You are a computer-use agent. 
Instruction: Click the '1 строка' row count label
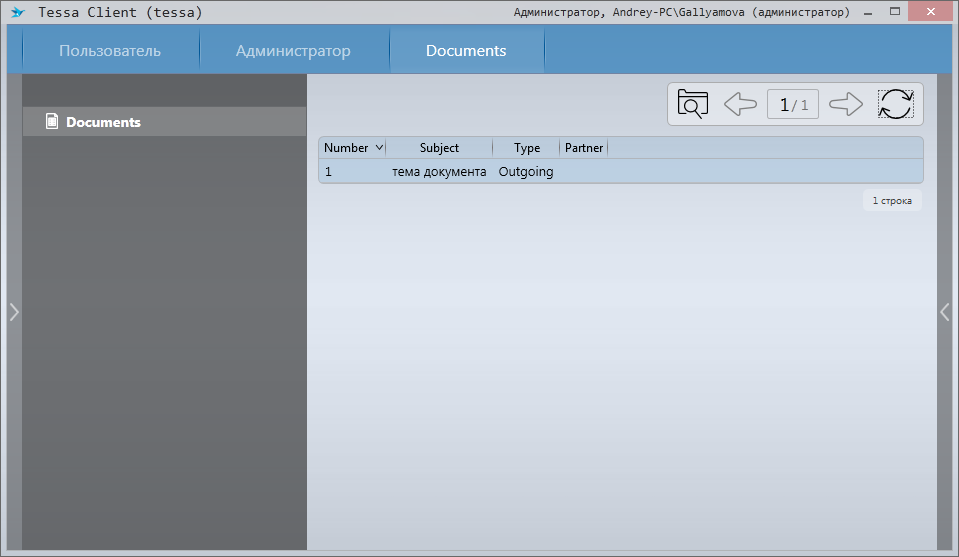891,201
